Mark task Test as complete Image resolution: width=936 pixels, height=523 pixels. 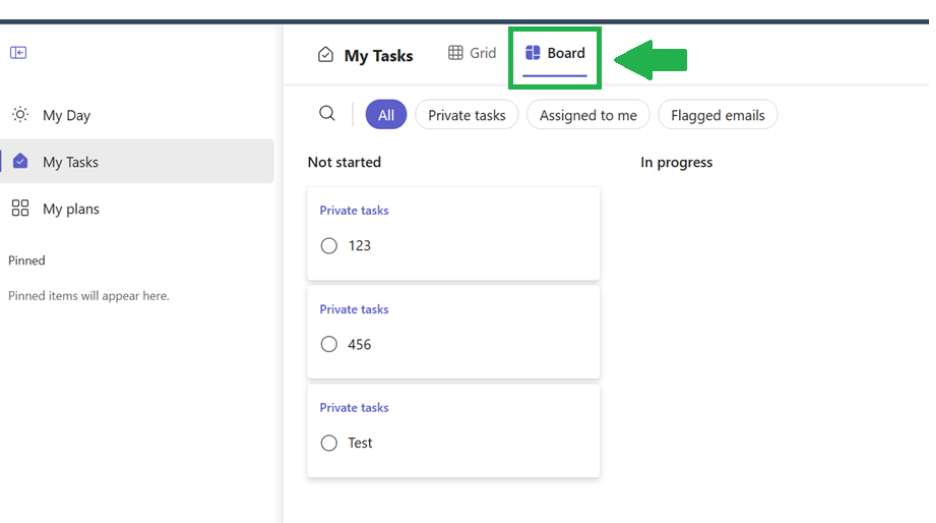[x=329, y=442]
